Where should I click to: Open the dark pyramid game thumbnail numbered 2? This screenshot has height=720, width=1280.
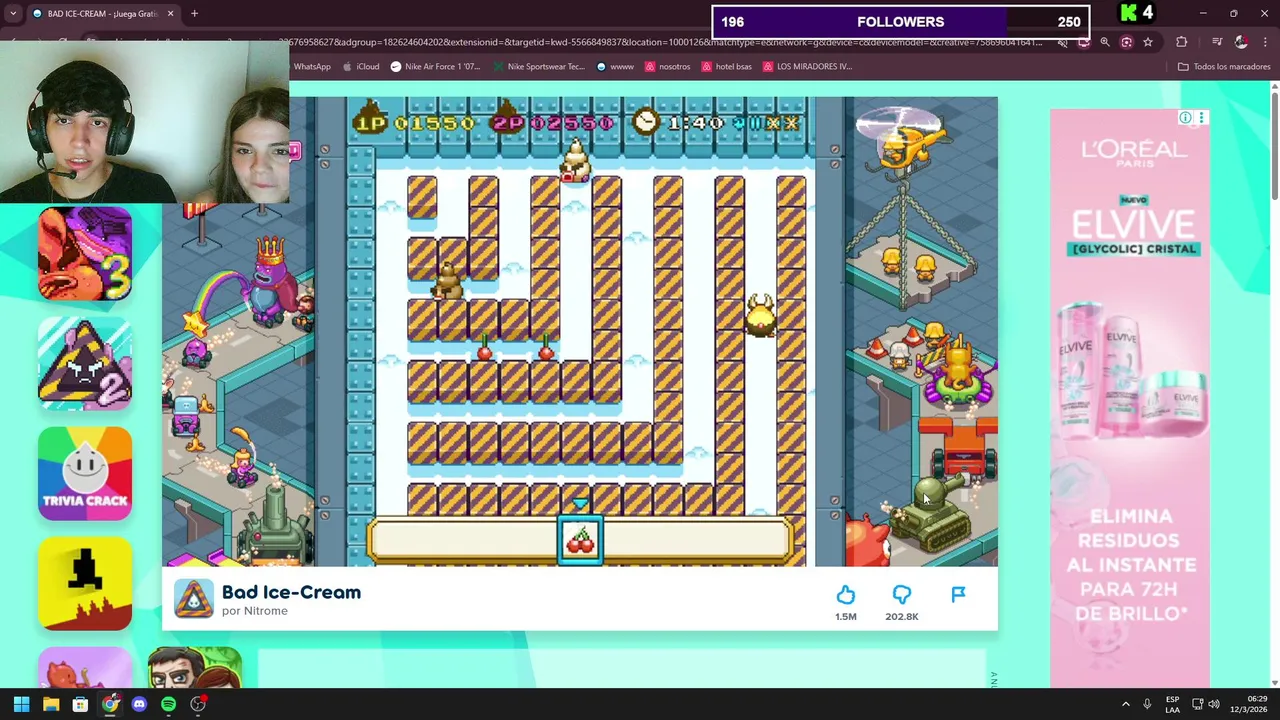pyautogui.click(x=85, y=364)
